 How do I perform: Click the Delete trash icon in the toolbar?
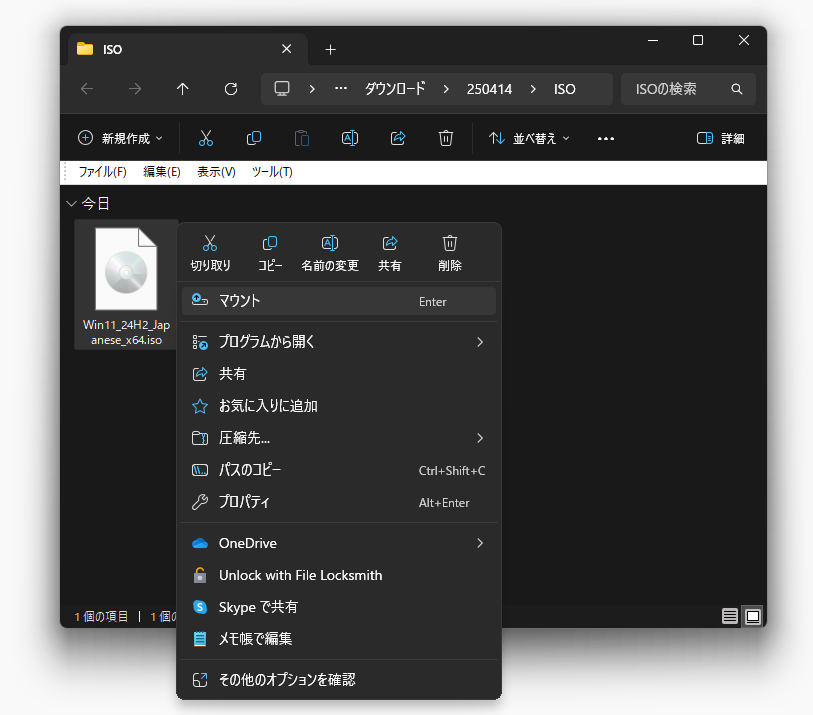pyautogui.click(x=446, y=138)
